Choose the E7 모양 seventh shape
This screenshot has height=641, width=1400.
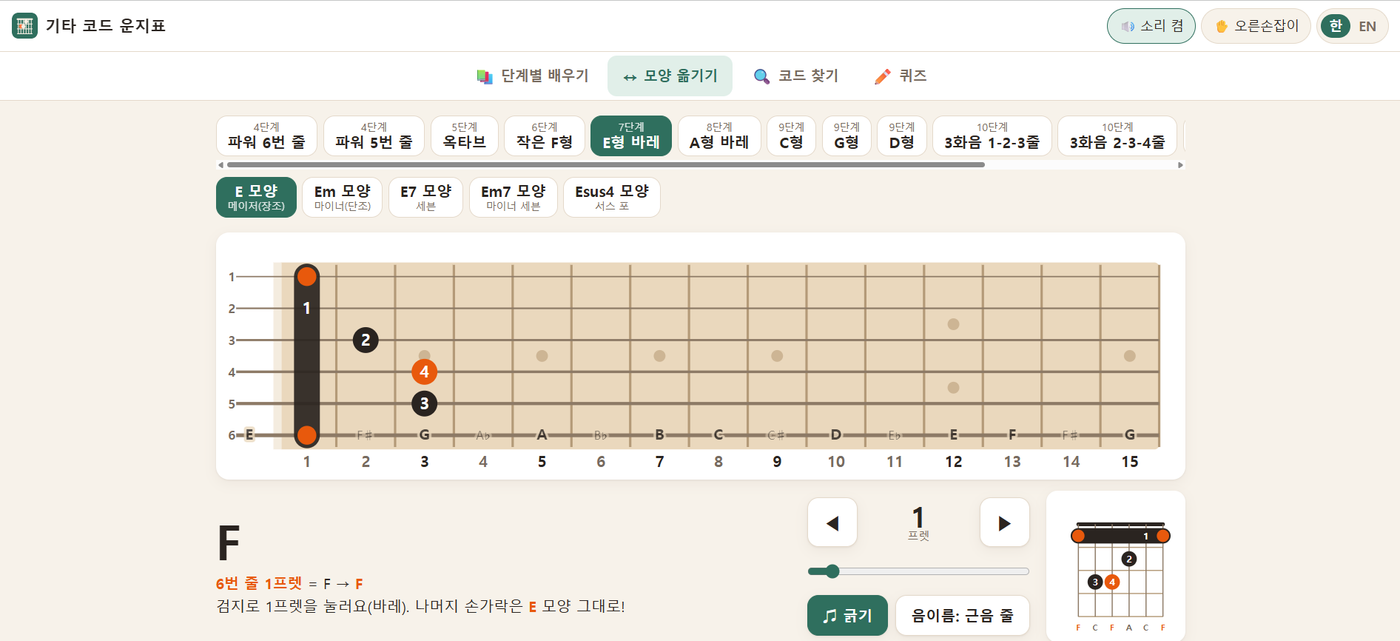pos(425,197)
